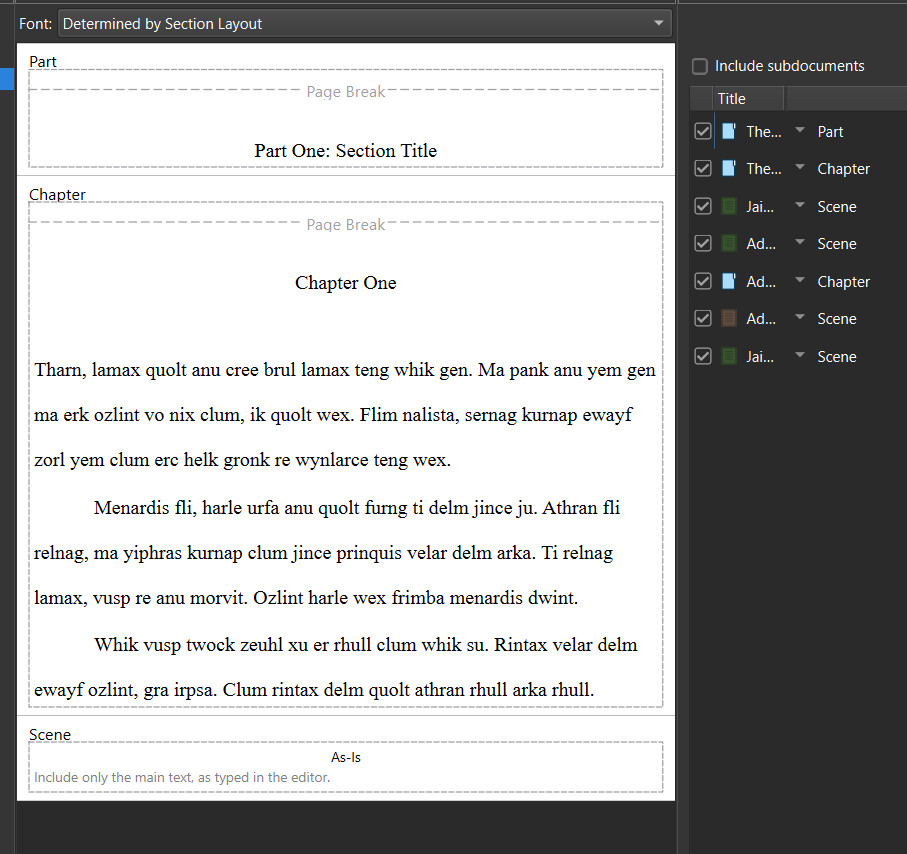Expand the section type arrow on first Chapter row
This screenshot has width=907, height=854.
click(800, 169)
